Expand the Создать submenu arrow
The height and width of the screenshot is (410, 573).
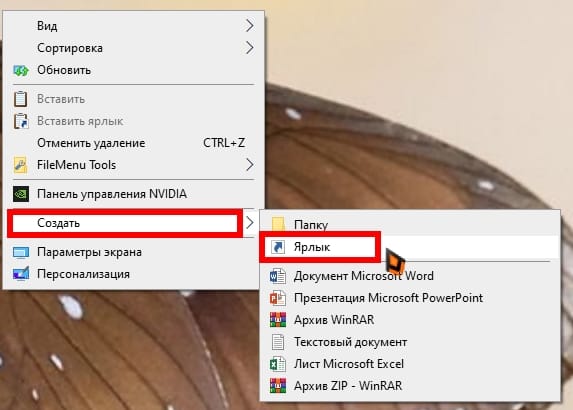pyautogui.click(x=250, y=223)
